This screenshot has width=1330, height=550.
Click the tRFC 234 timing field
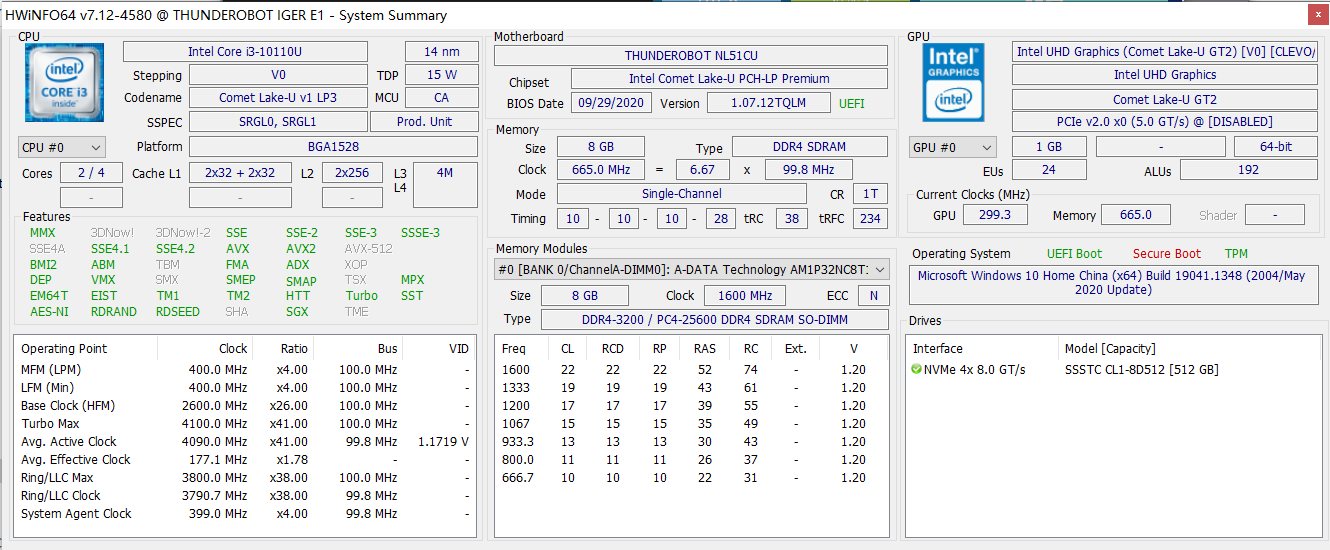point(870,218)
